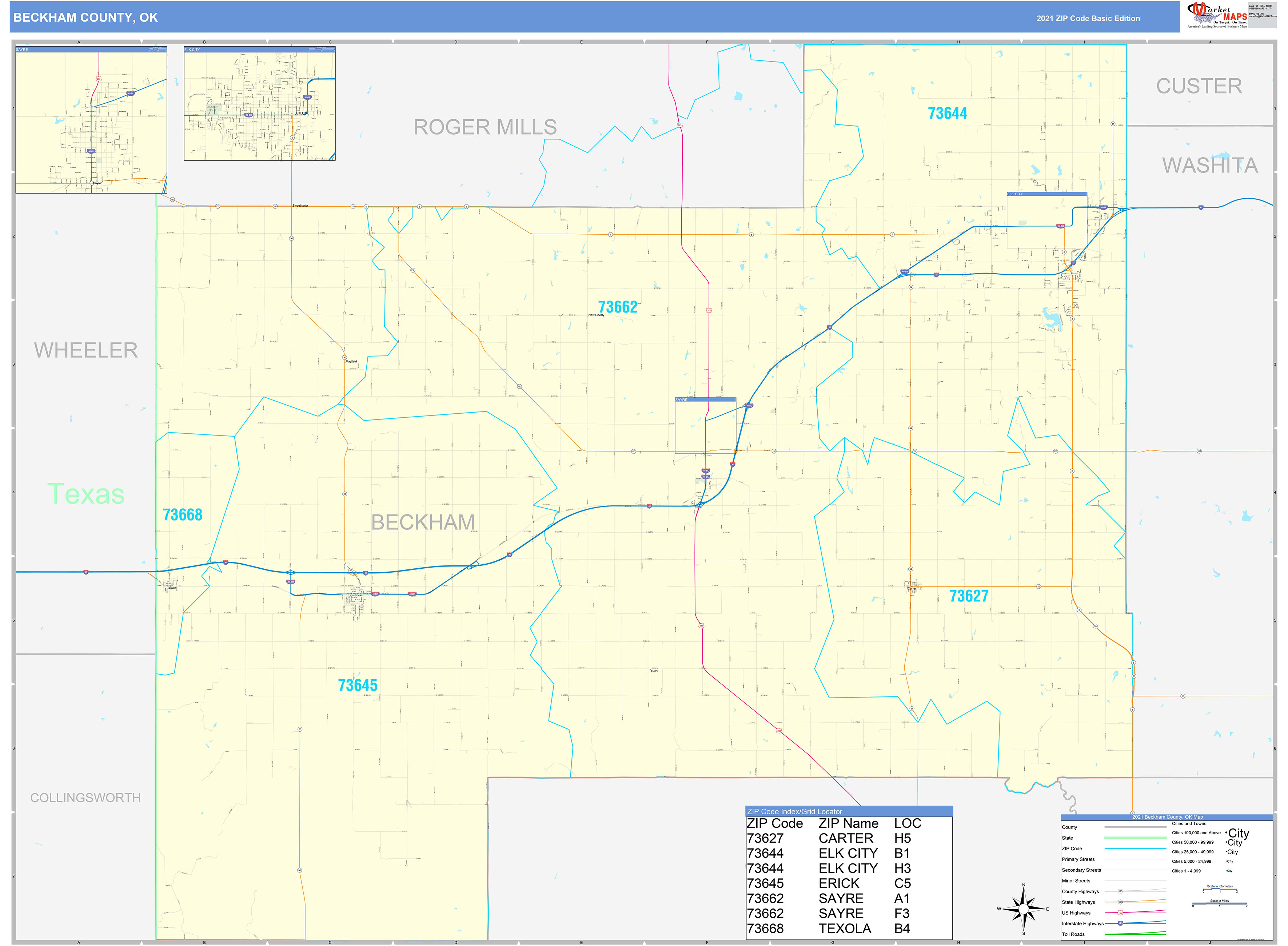Click the County Highways legend entry
Viewport: 1288px width, 946px height.
1113,891
